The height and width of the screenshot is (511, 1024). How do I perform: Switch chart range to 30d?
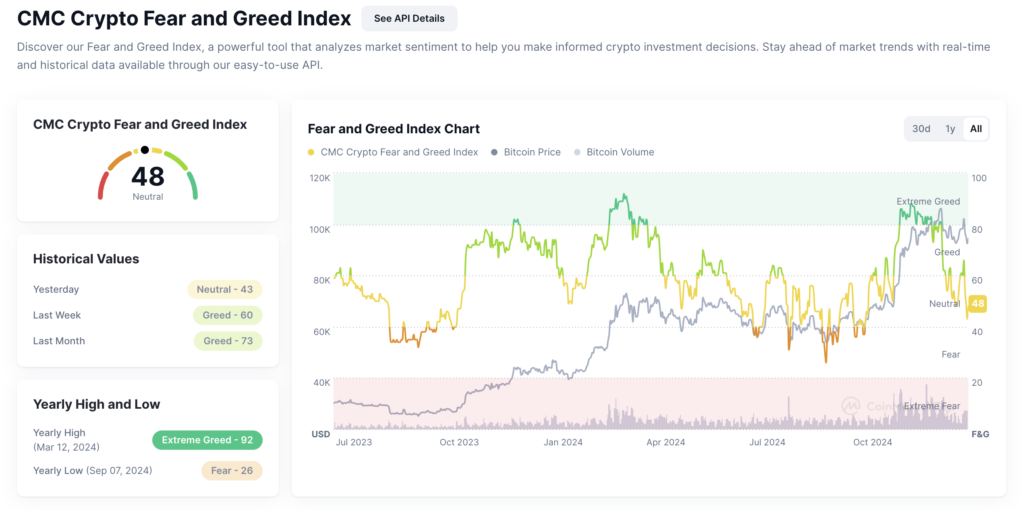(921, 129)
